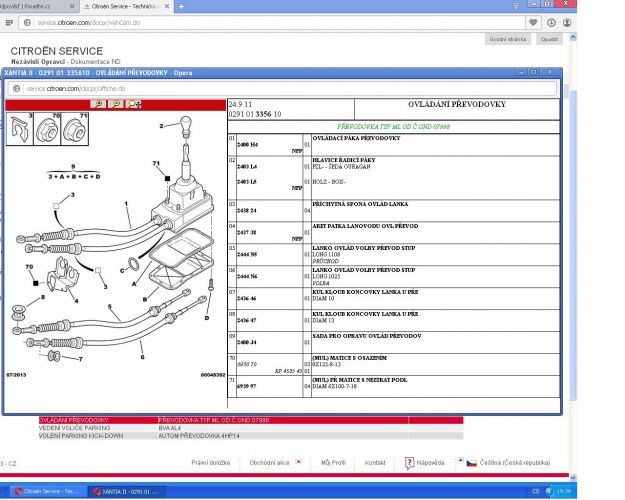The image size is (625, 500).
Task: Expand the language arrow beside the Czech flag
Action: point(460,461)
